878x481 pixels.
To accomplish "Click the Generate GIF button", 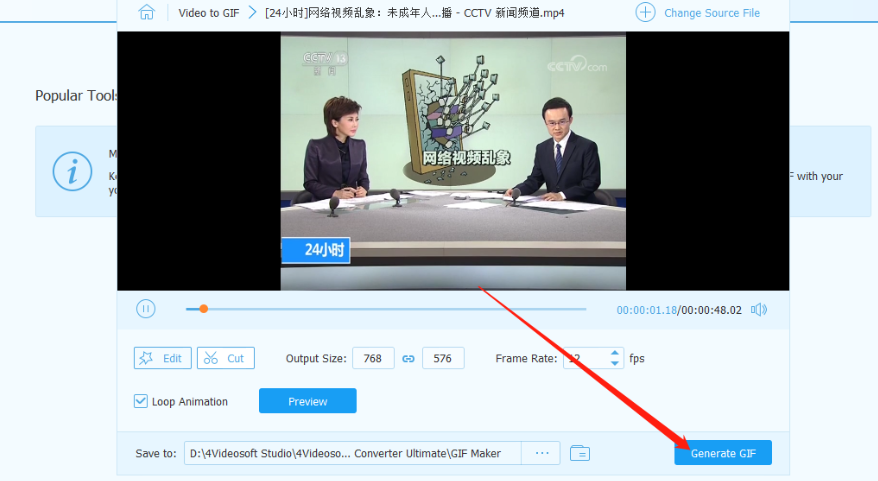I will 723,453.
